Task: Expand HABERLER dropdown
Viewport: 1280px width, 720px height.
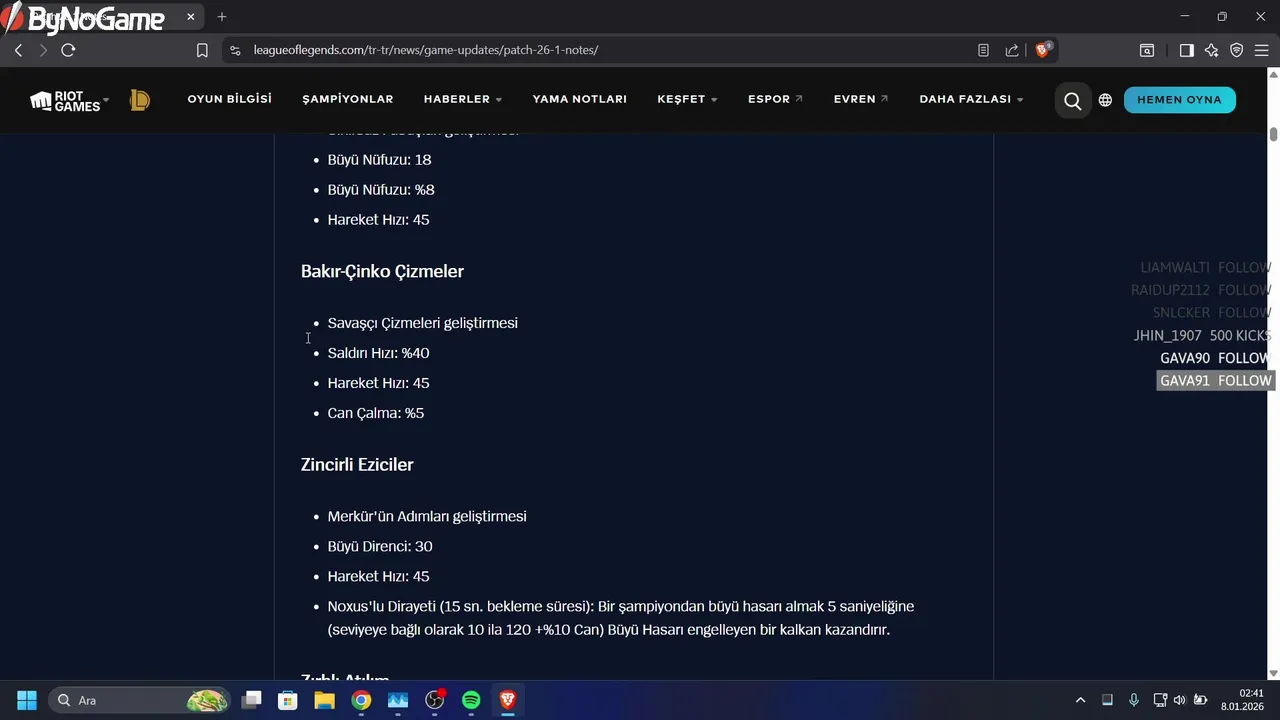Action: (x=463, y=99)
